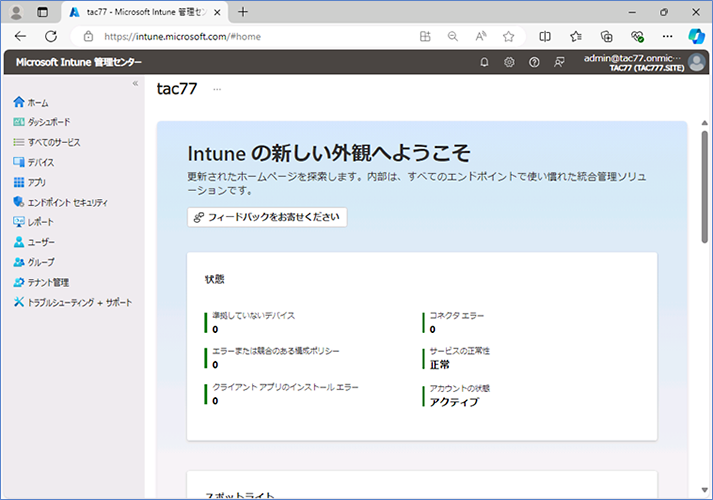Open すべてのサービス list
The height and width of the screenshot is (500, 713).
pyautogui.click(x=47, y=142)
